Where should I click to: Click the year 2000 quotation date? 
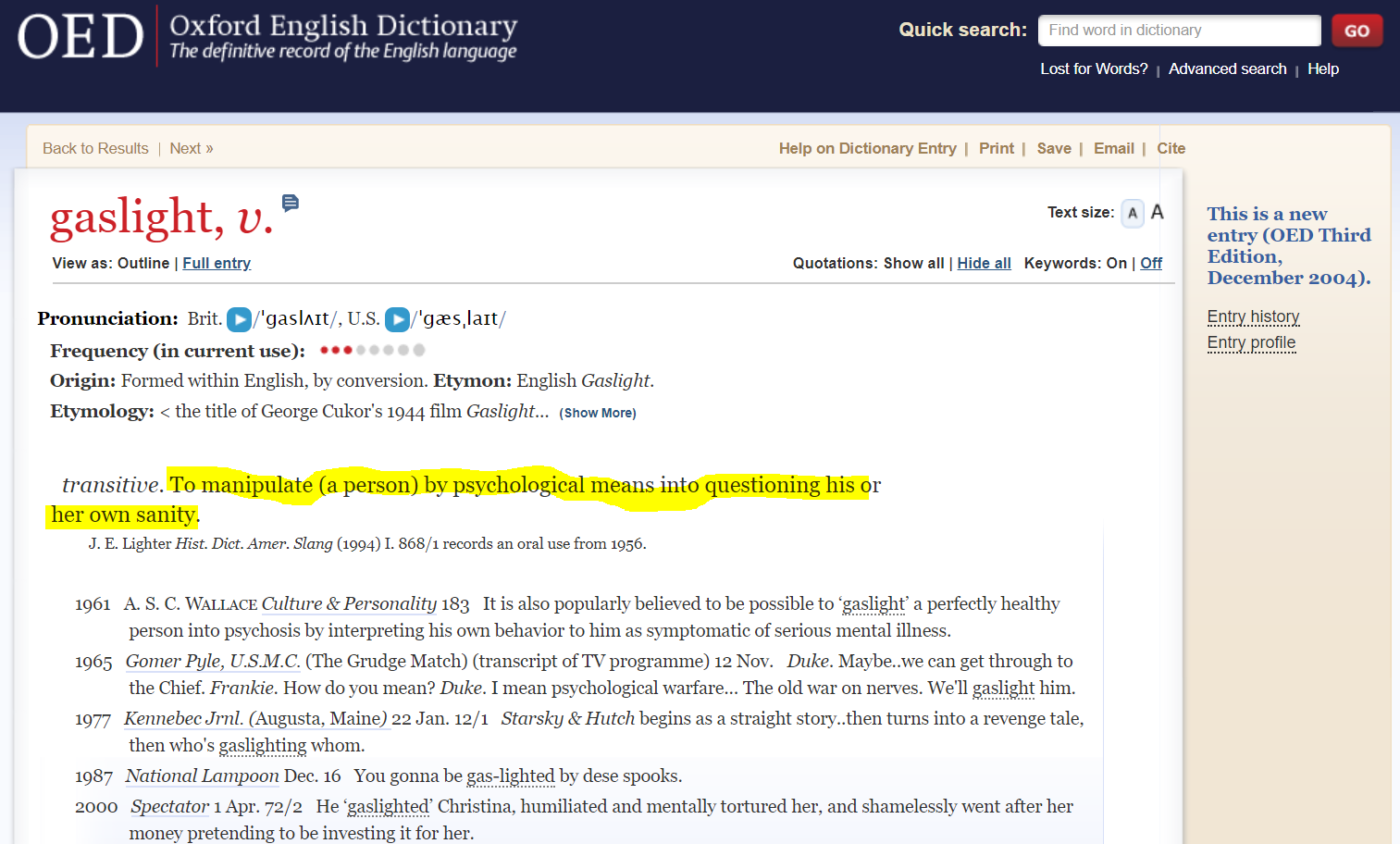coord(96,807)
